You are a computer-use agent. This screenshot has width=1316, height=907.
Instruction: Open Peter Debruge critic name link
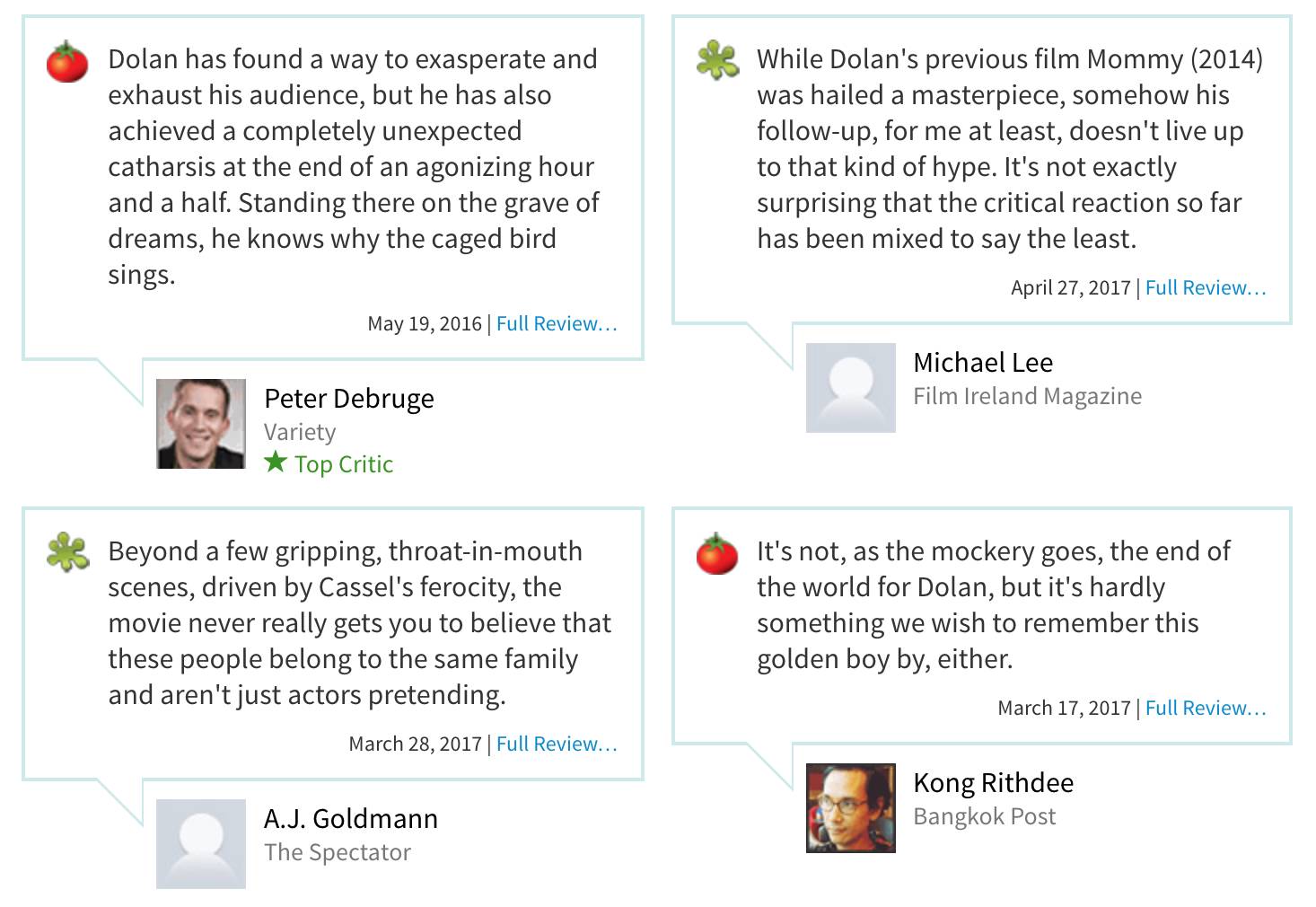coord(349,398)
